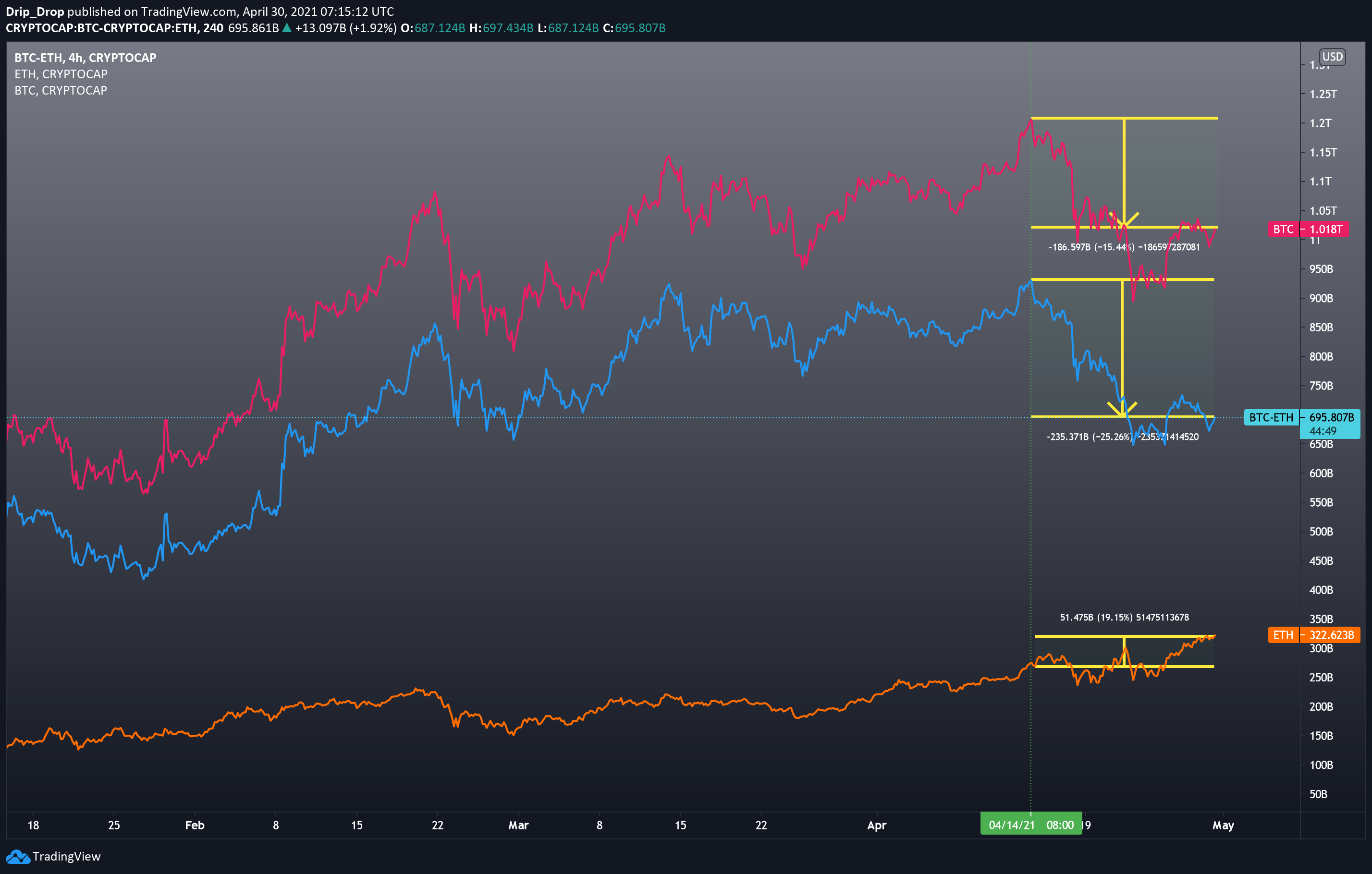Click the low value L:687.124B
Viewport: 1372px width, 874px height.
568,28
